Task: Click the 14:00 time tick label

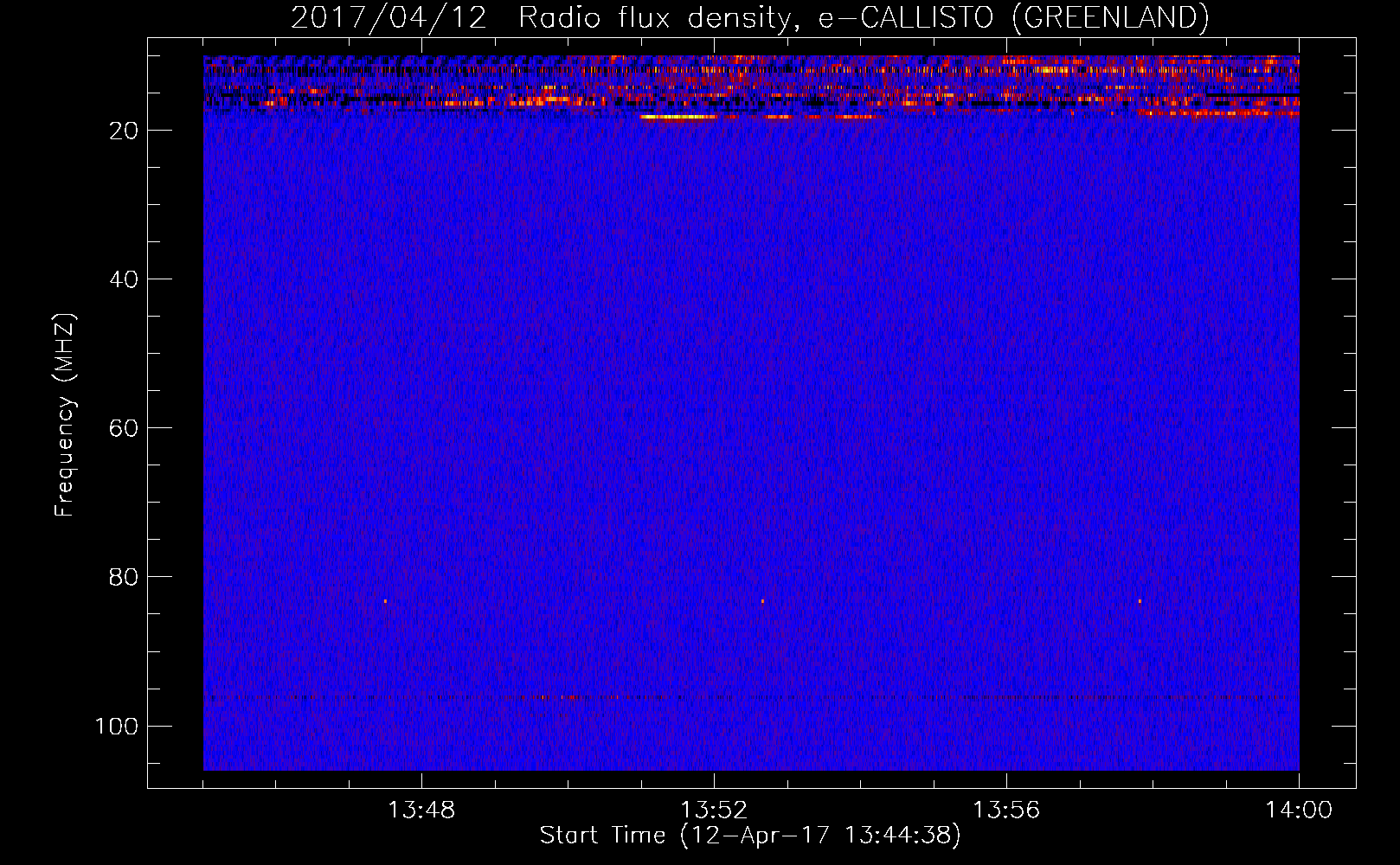Action: [x=1299, y=811]
